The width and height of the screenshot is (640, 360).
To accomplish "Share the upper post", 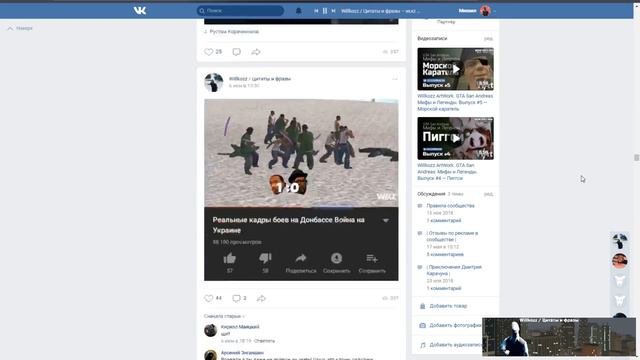I will (256, 52).
